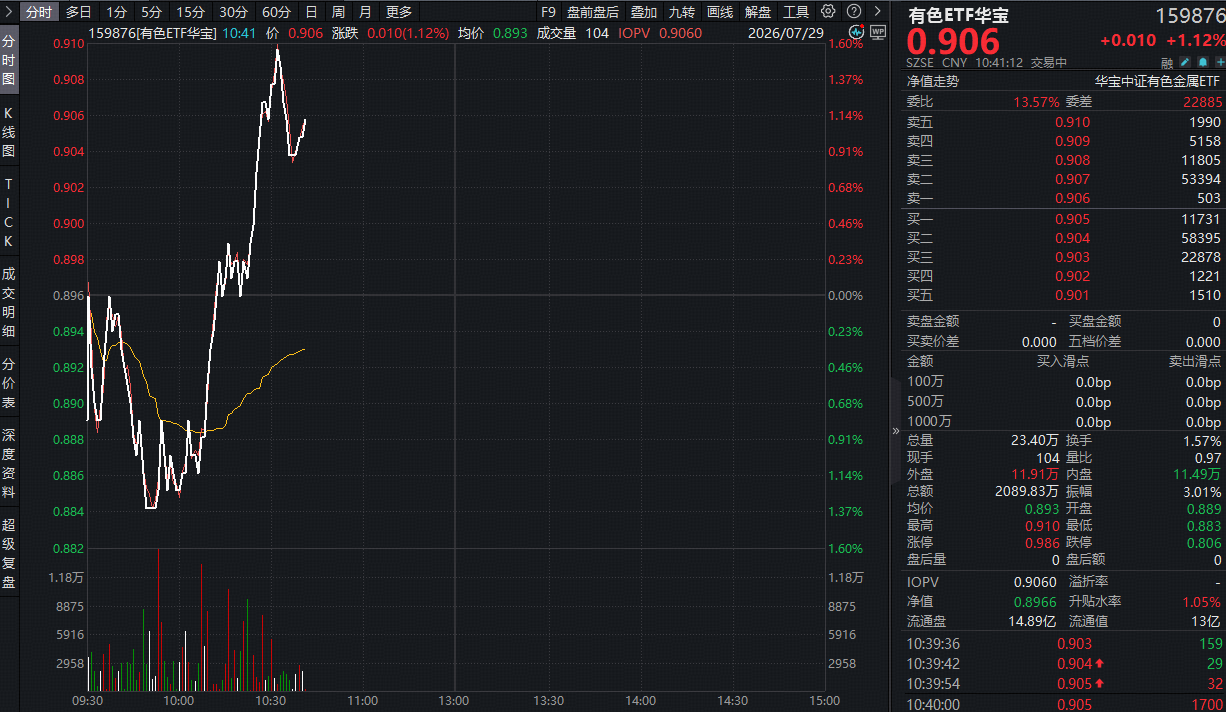Image resolution: width=1226 pixels, height=712 pixels.
Task: Switch to the 周 weekly chart tab
Action: click(x=338, y=12)
